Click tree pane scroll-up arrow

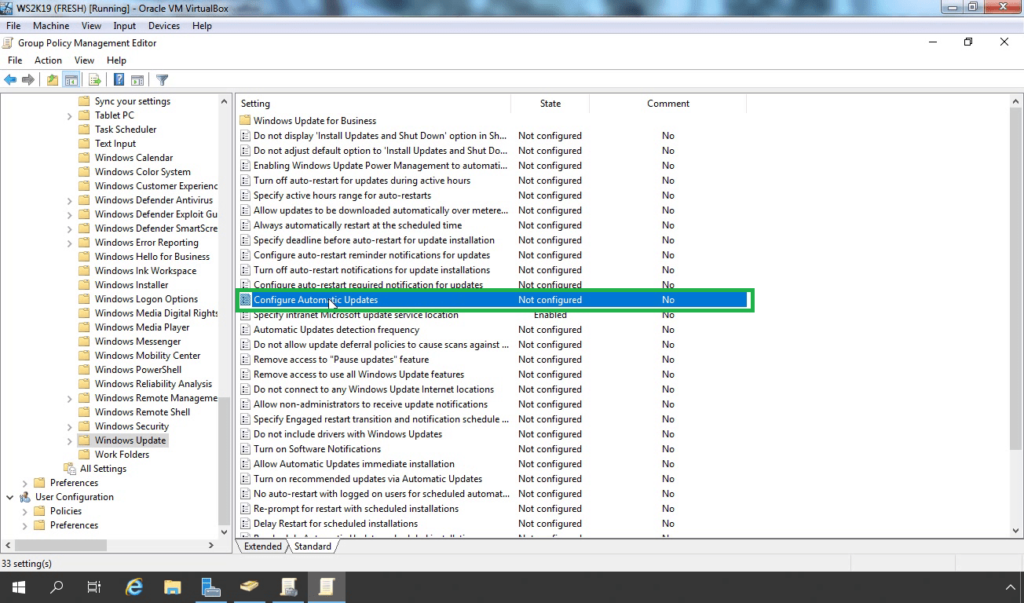pos(224,102)
